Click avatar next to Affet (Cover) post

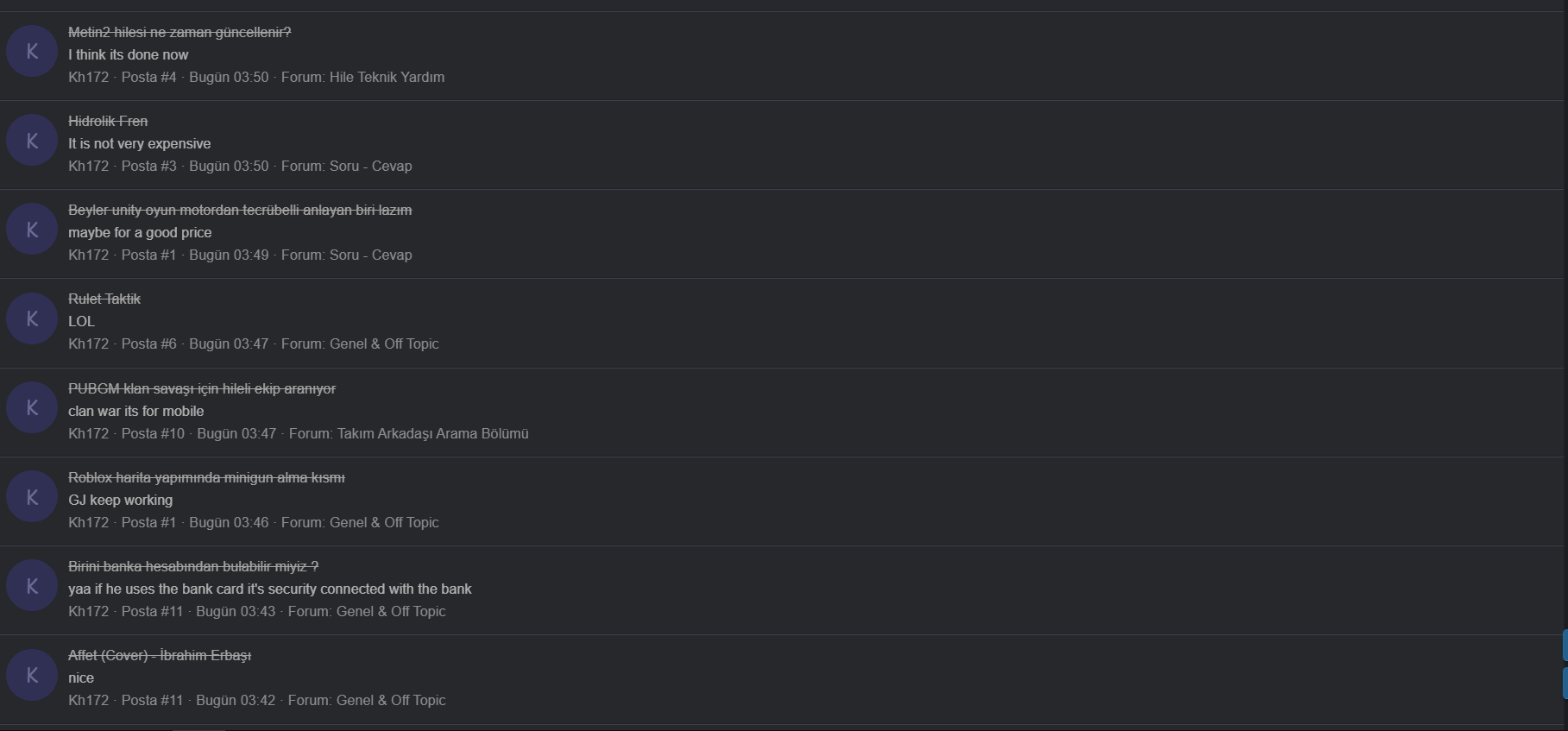tap(32, 675)
